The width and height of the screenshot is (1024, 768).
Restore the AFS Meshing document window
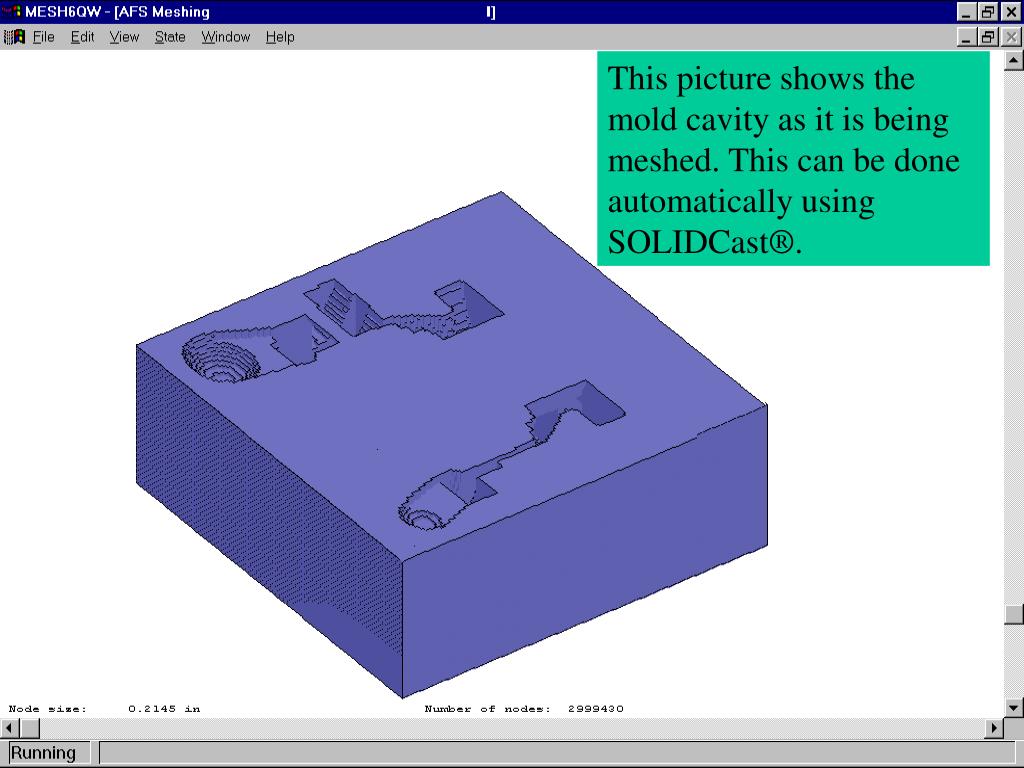(x=987, y=37)
